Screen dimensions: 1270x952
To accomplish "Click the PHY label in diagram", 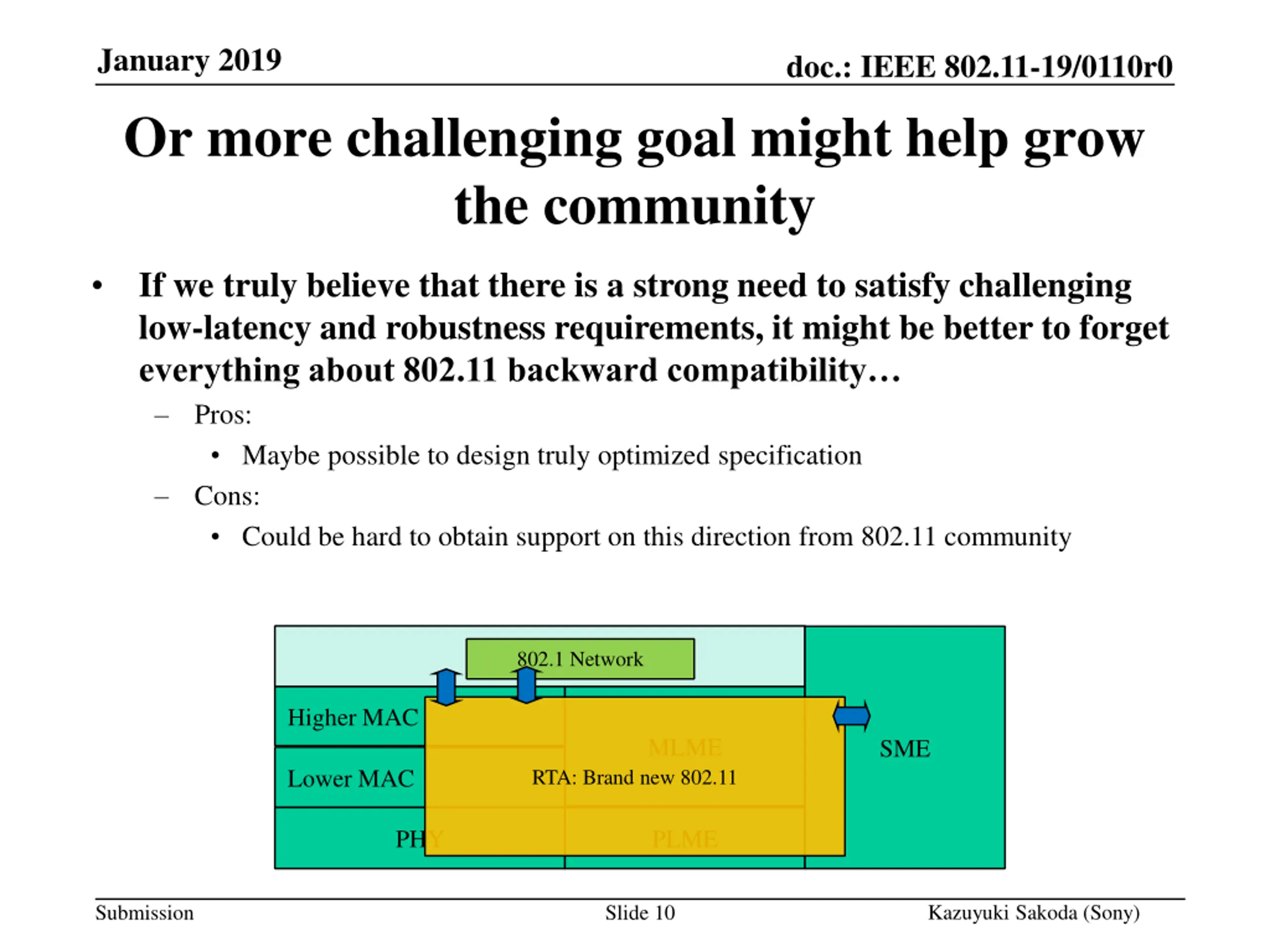I will pos(419,839).
